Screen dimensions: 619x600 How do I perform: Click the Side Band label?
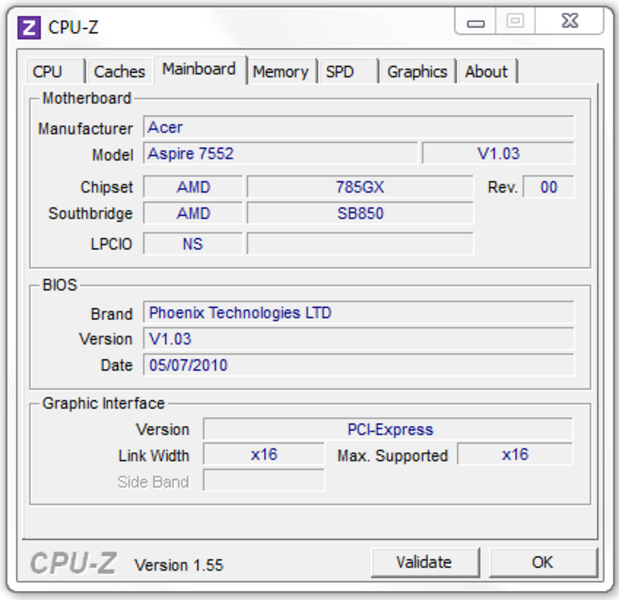pyautogui.click(x=153, y=482)
